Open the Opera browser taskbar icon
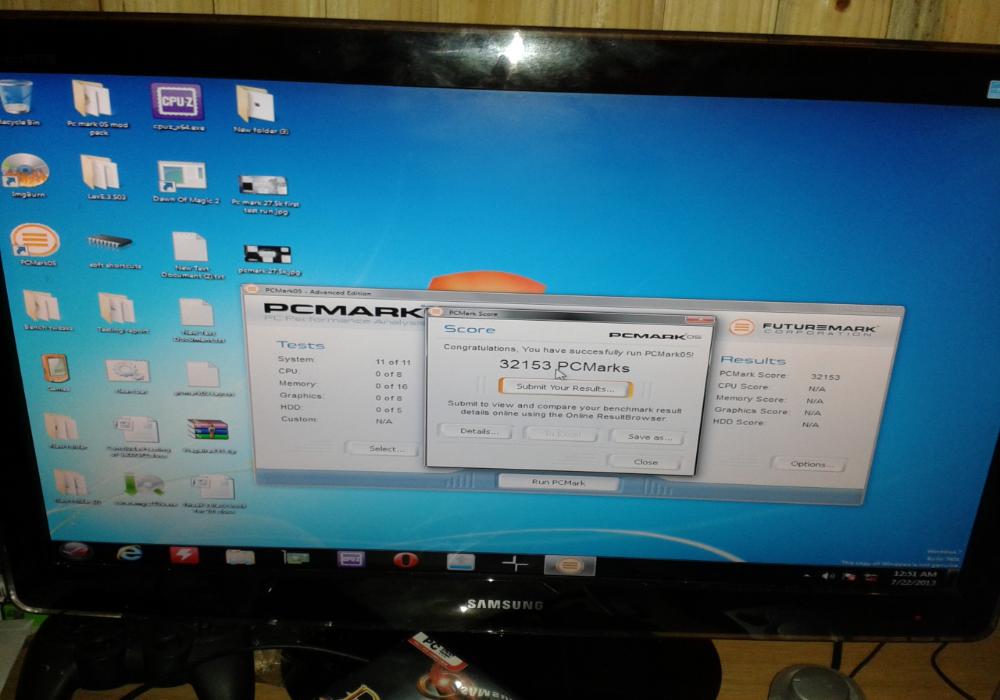The image size is (1000, 700). tap(406, 560)
